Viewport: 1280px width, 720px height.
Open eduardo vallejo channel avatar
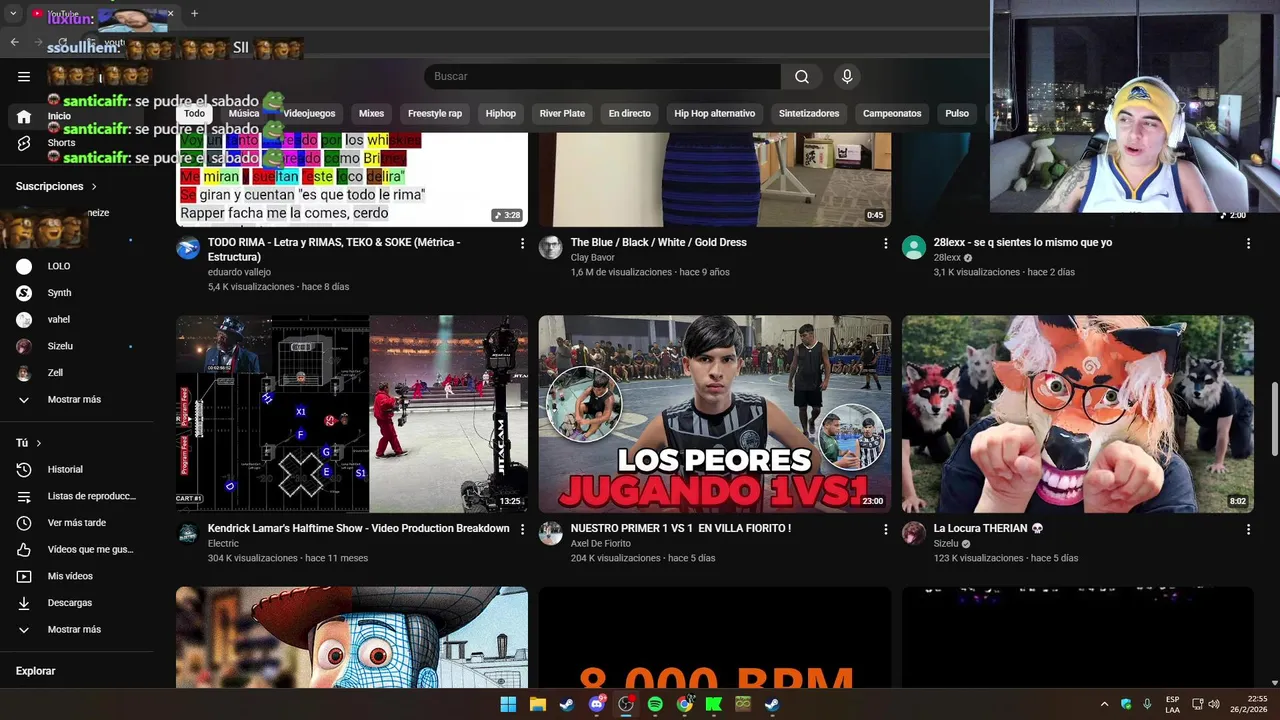(x=188, y=248)
